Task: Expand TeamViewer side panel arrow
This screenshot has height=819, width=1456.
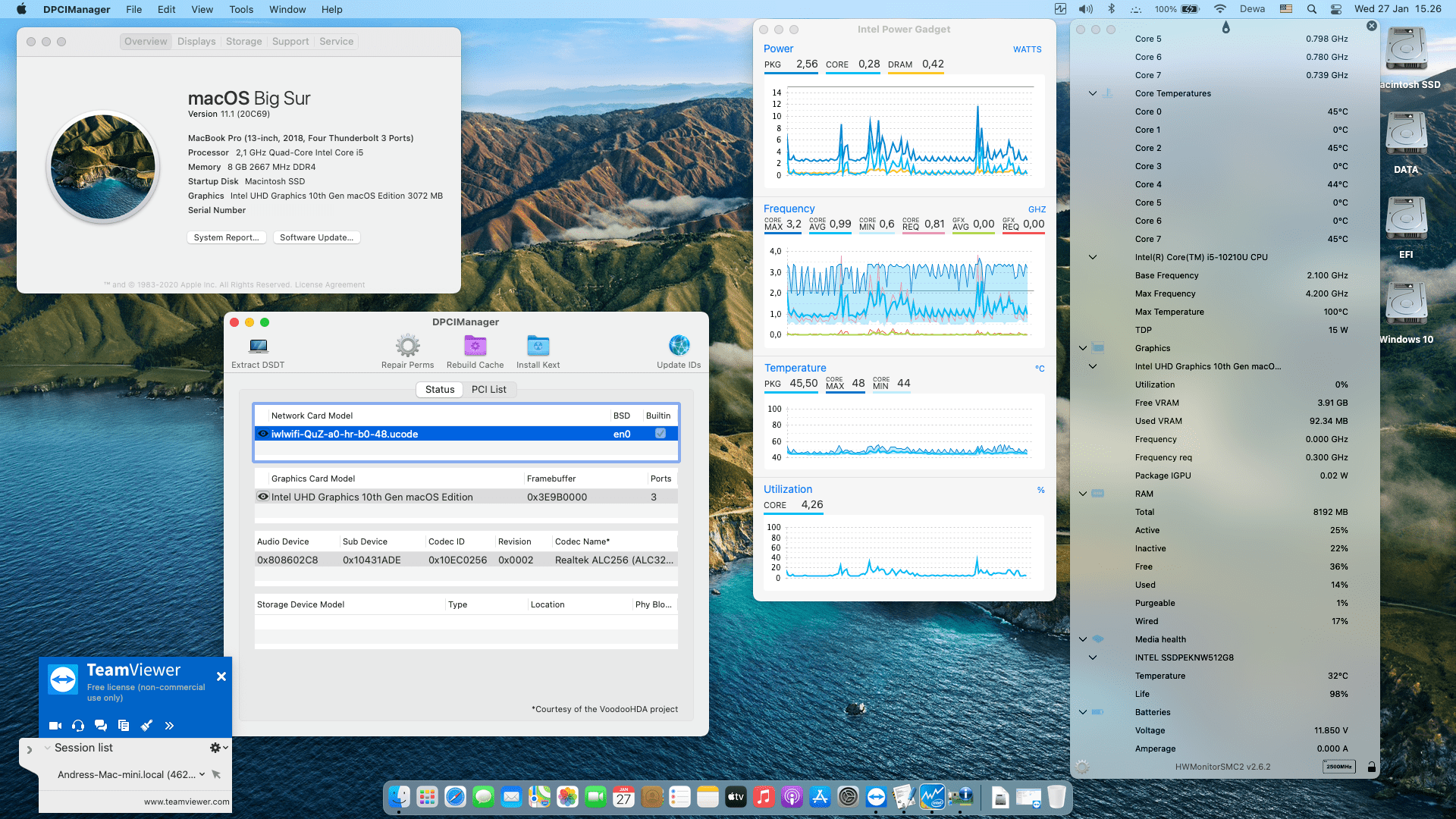Action: [30, 749]
